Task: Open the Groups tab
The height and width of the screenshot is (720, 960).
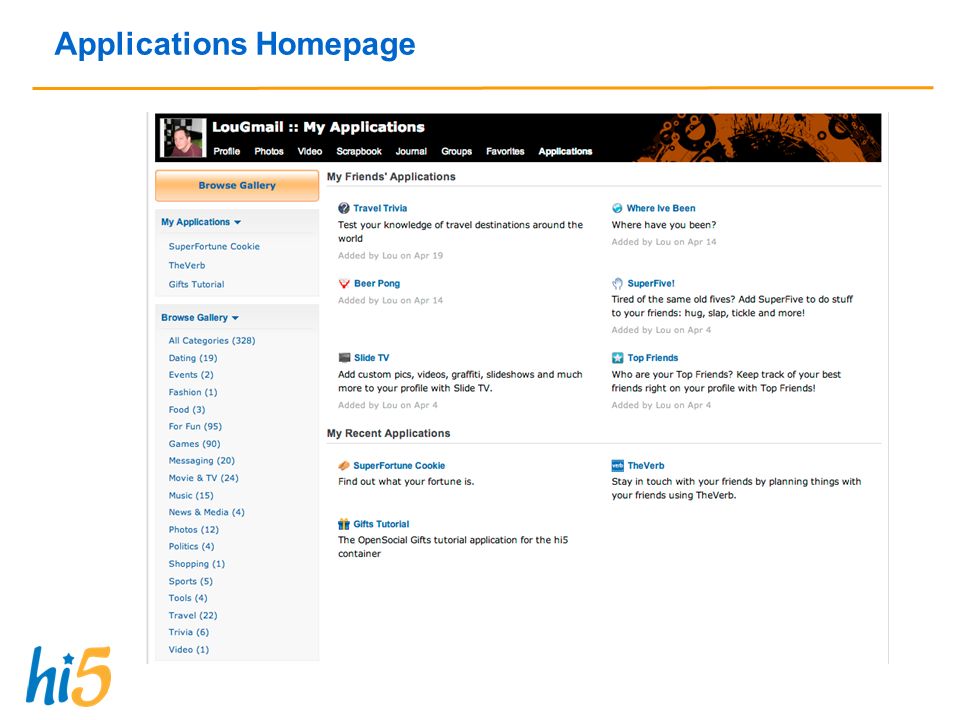Action: (457, 151)
